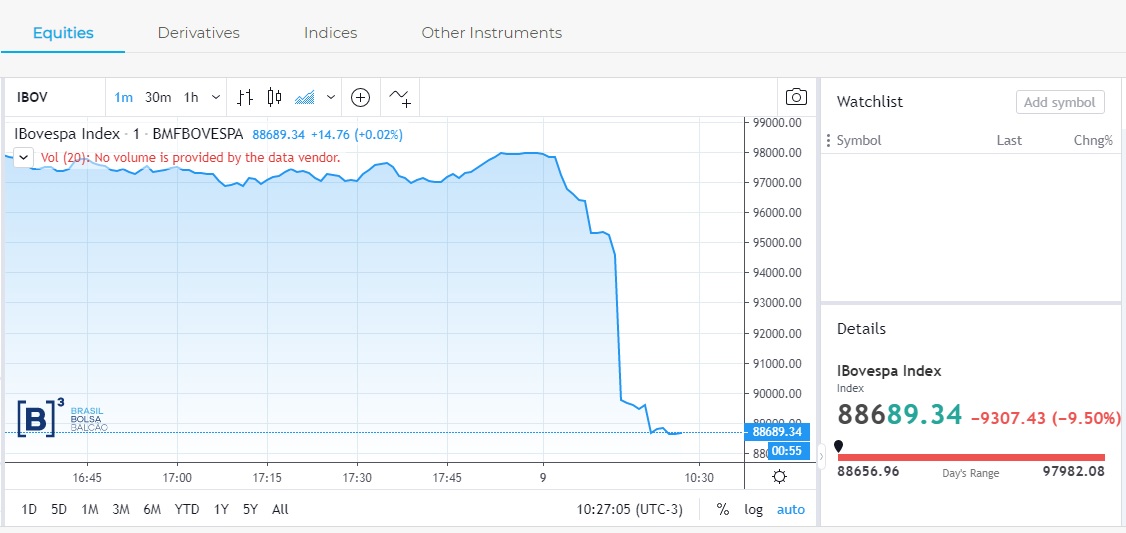
Task: Expand the chart style dropdown
Action: point(330,97)
